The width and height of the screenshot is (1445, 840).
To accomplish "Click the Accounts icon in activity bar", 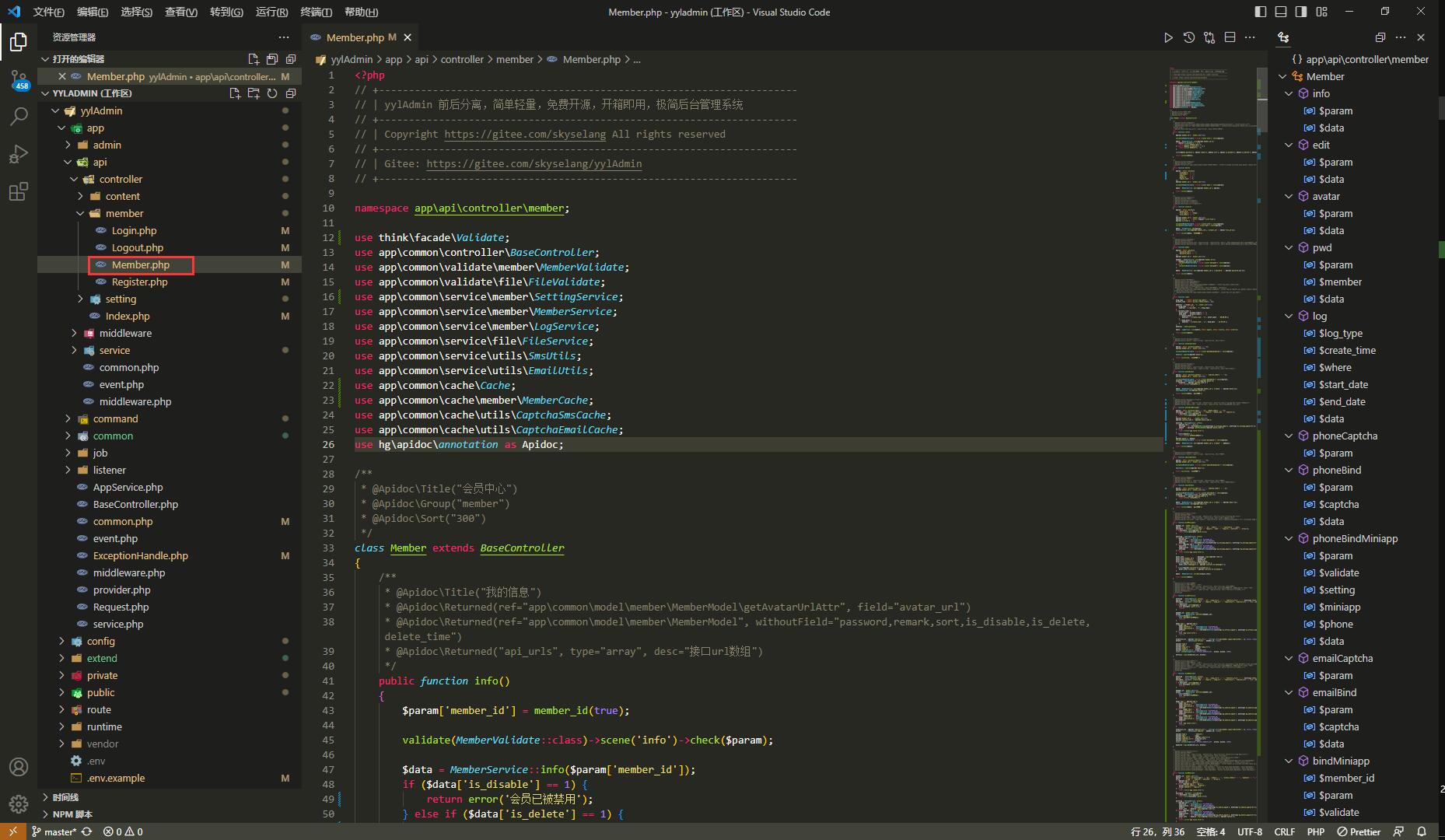I will [19, 767].
